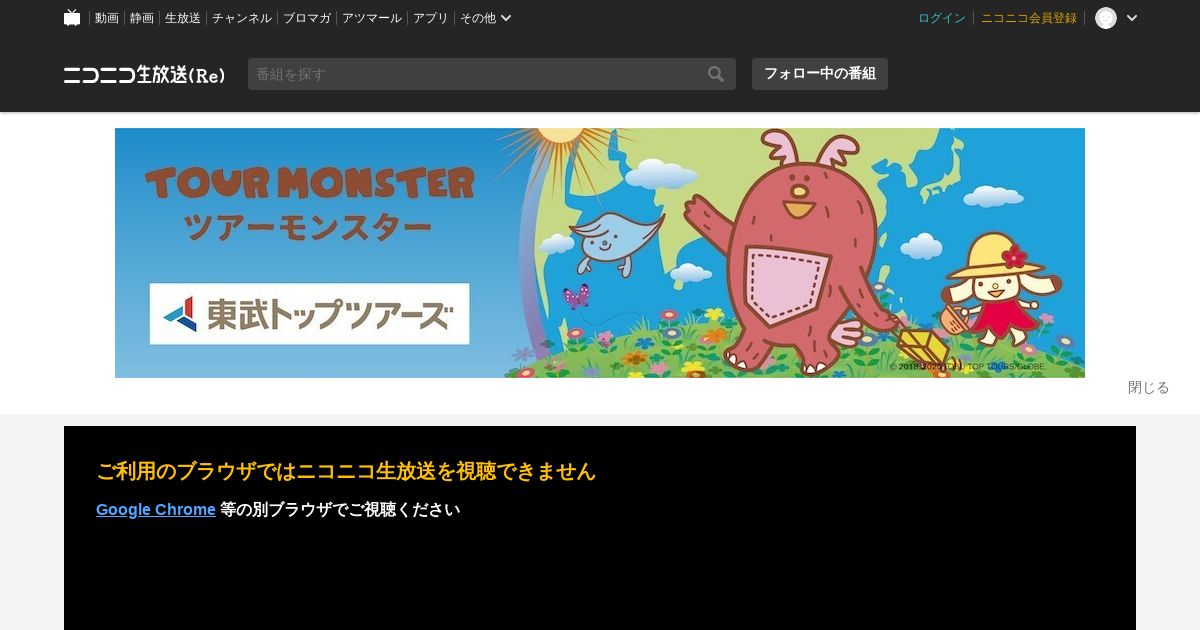Click the ニコニコ生放送(Re) logo
Viewport: 1200px width, 630px height.
click(x=145, y=75)
